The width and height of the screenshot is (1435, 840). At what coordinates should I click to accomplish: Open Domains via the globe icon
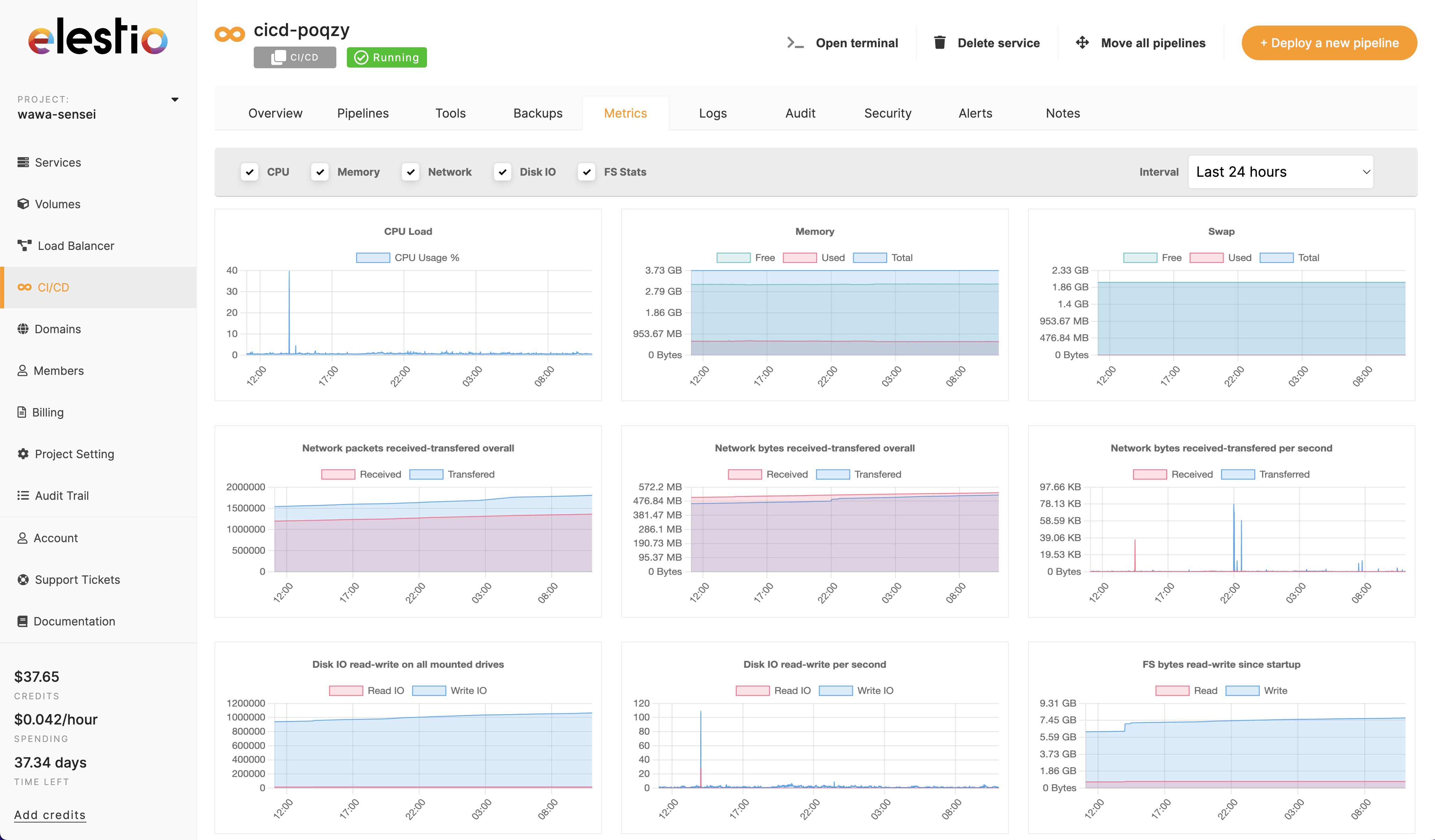point(23,329)
